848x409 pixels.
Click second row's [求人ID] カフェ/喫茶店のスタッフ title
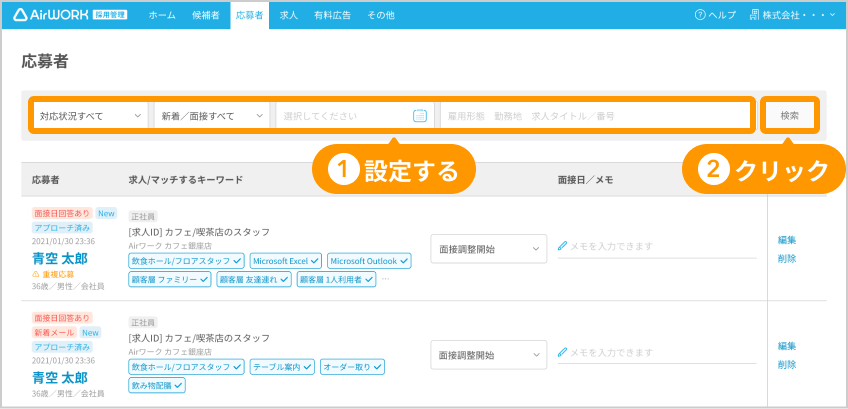[199, 339]
